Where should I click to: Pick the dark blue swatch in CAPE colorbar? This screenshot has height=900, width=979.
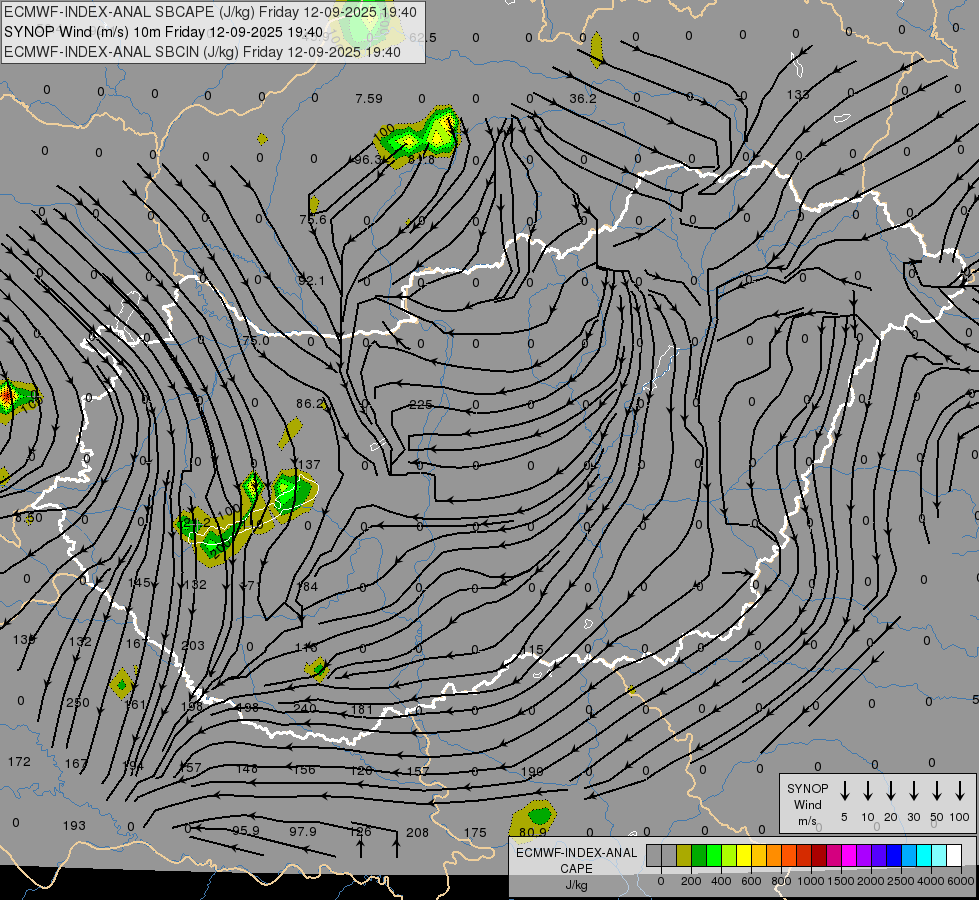[x=893, y=855]
